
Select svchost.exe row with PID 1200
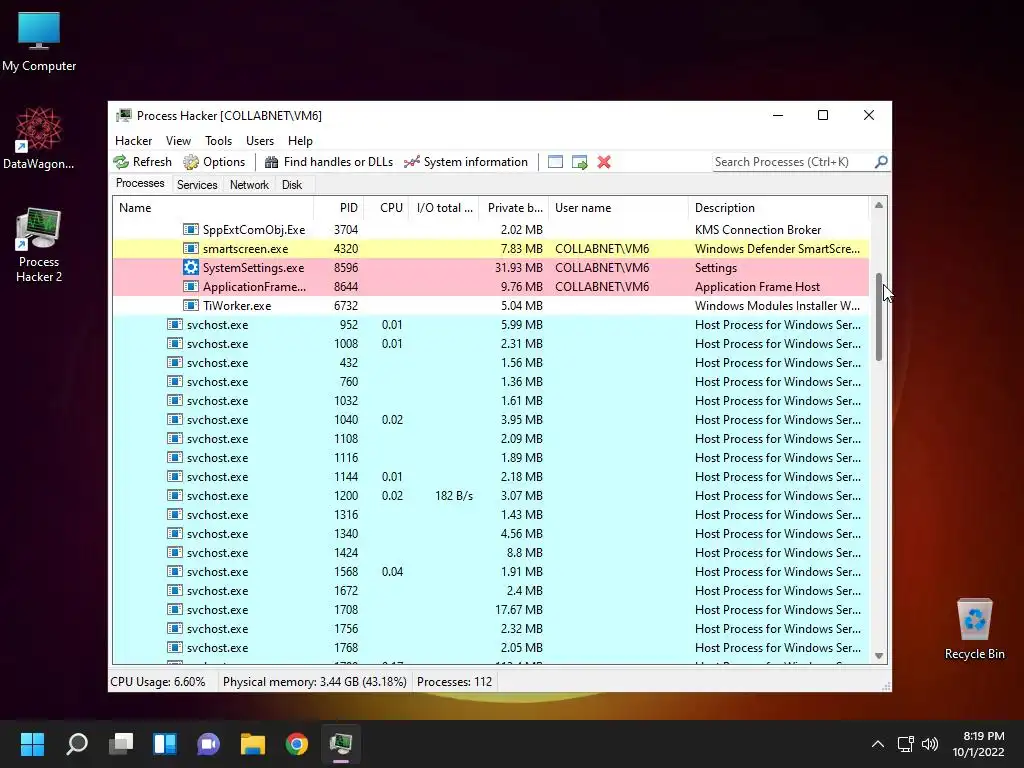click(x=491, y=496)
